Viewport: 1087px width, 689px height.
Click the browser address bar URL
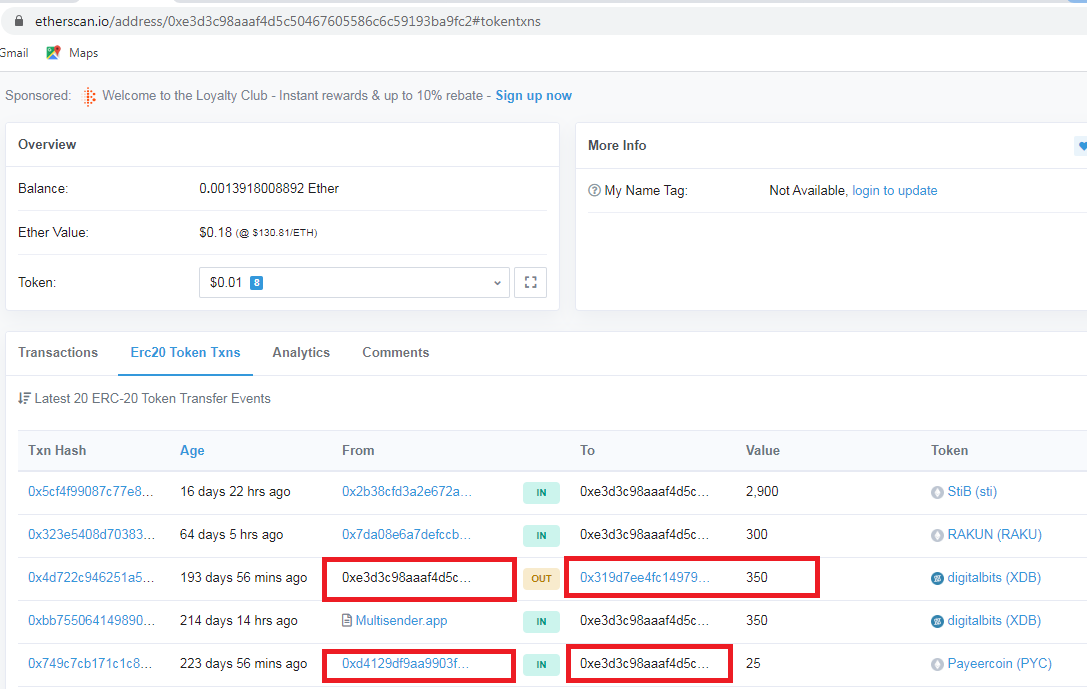(288, 21)
